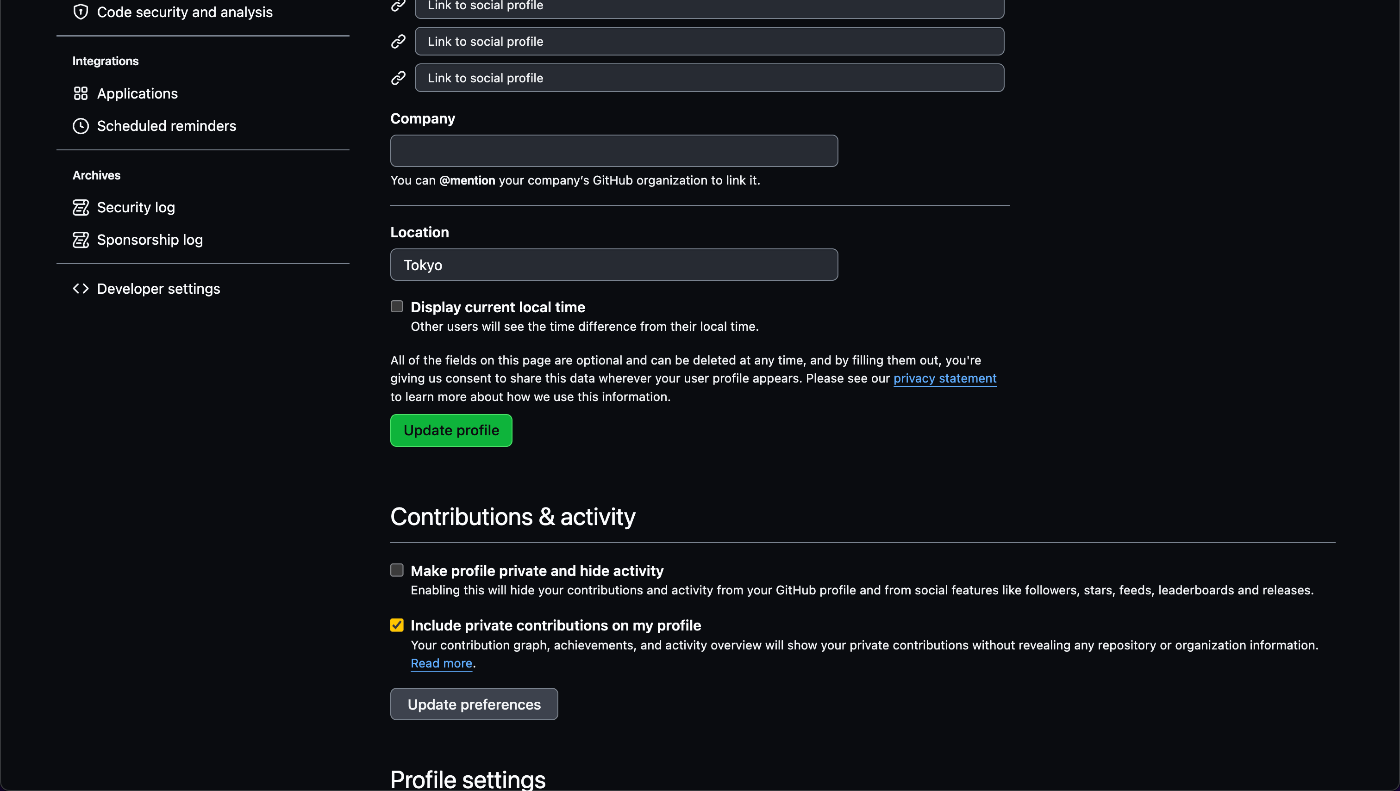Click the Display current local time label
The image size is (1400, 791).
(x=498, y=307)
